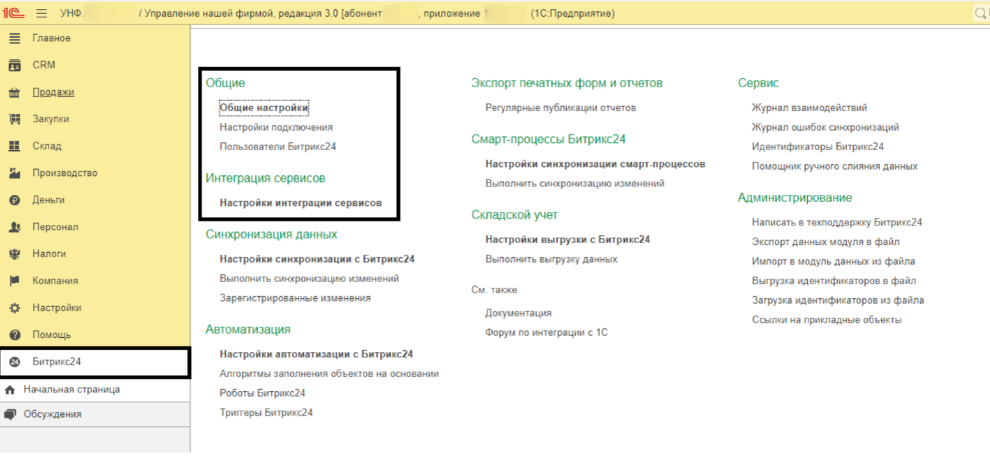
Task: Click the Производство factory icon
Action: [15, 173]
